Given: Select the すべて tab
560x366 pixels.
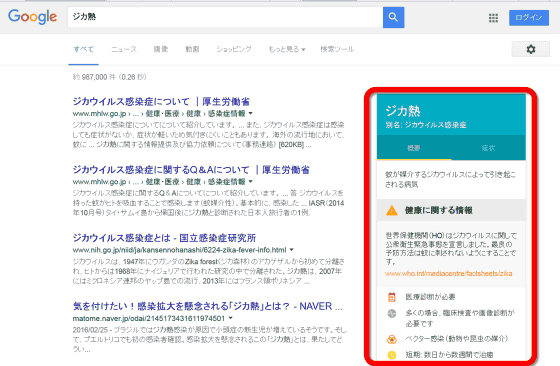Looking at the screenshot, I should pyautogui.click(x=84, y=49).
